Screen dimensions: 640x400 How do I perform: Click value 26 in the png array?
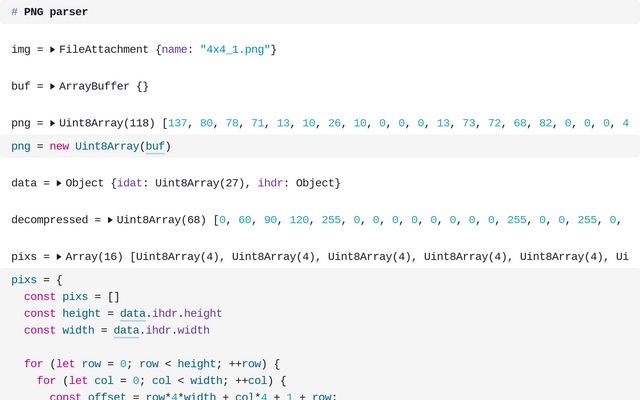pyautogui.click(x=334, y=123)
